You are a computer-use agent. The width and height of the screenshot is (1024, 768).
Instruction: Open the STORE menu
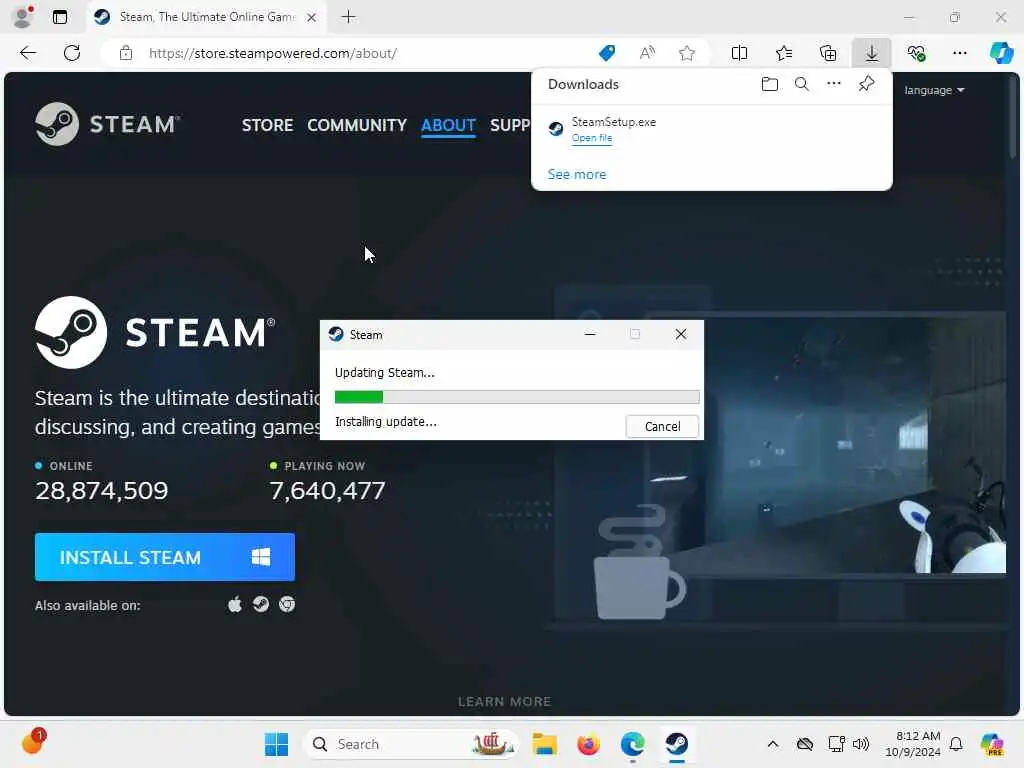pyautogui.click(x=267, y=125)
